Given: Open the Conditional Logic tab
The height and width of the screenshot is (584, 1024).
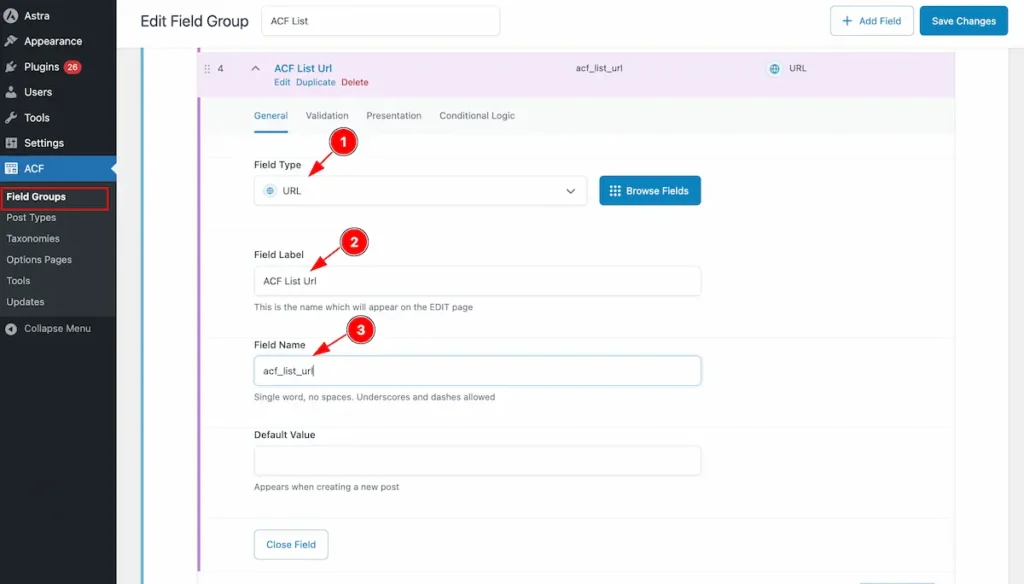Looking at the screenshot, I should (x=477, y=116).
